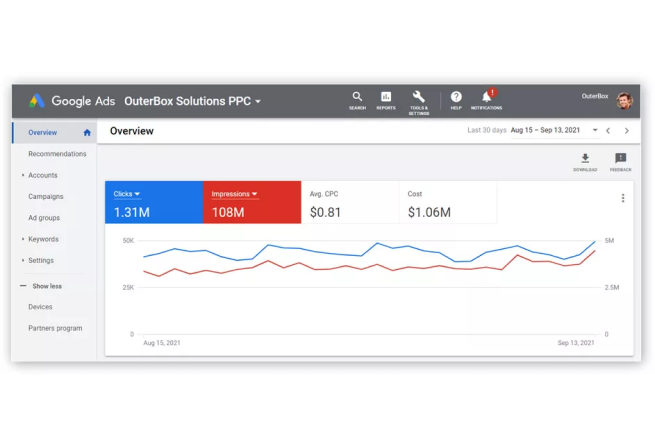Screen dimensions: 655x448
Task: Select Overview in the sidebar
Action: 55,132
